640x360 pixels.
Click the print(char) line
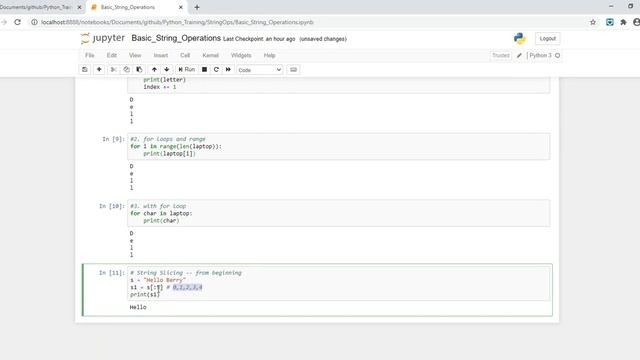[x=161, y=221]
